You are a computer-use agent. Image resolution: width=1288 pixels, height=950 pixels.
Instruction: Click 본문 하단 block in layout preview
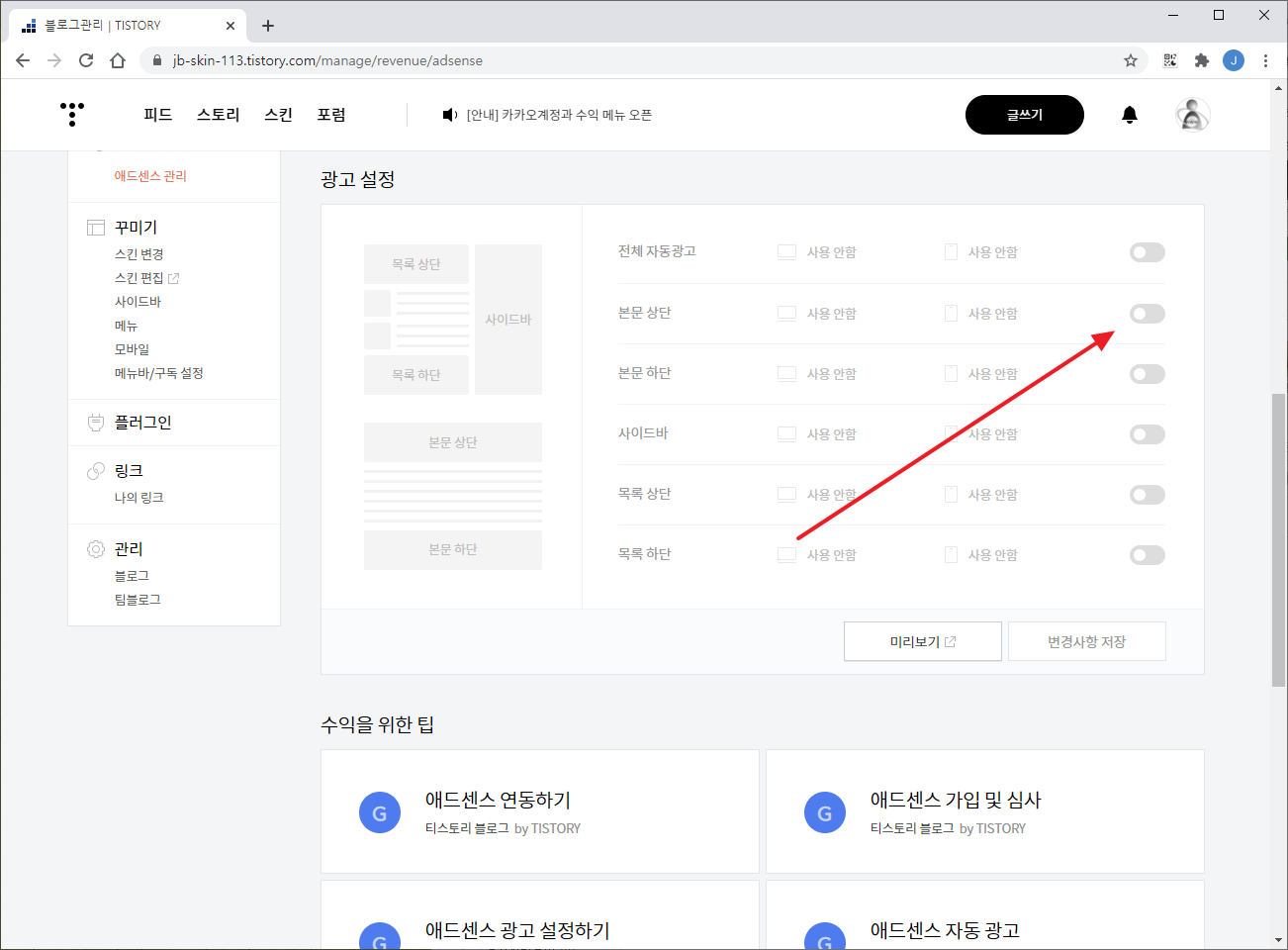(x=453, y=549)
